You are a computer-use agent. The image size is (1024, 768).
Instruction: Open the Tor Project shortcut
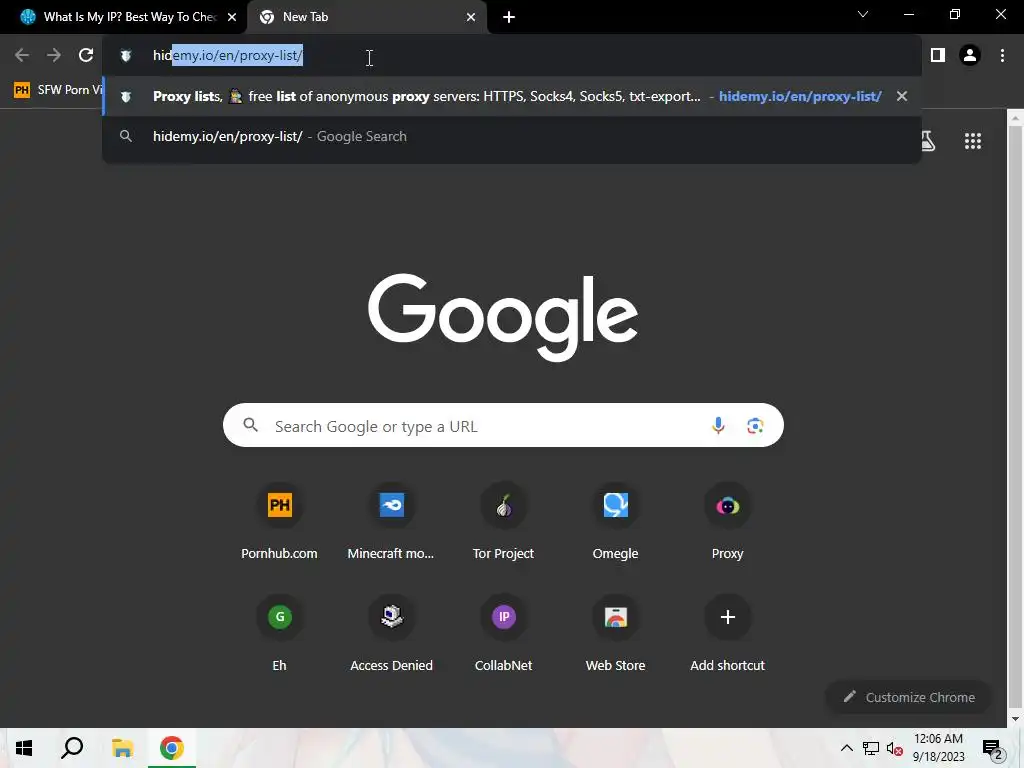click(x=504, y=522)
